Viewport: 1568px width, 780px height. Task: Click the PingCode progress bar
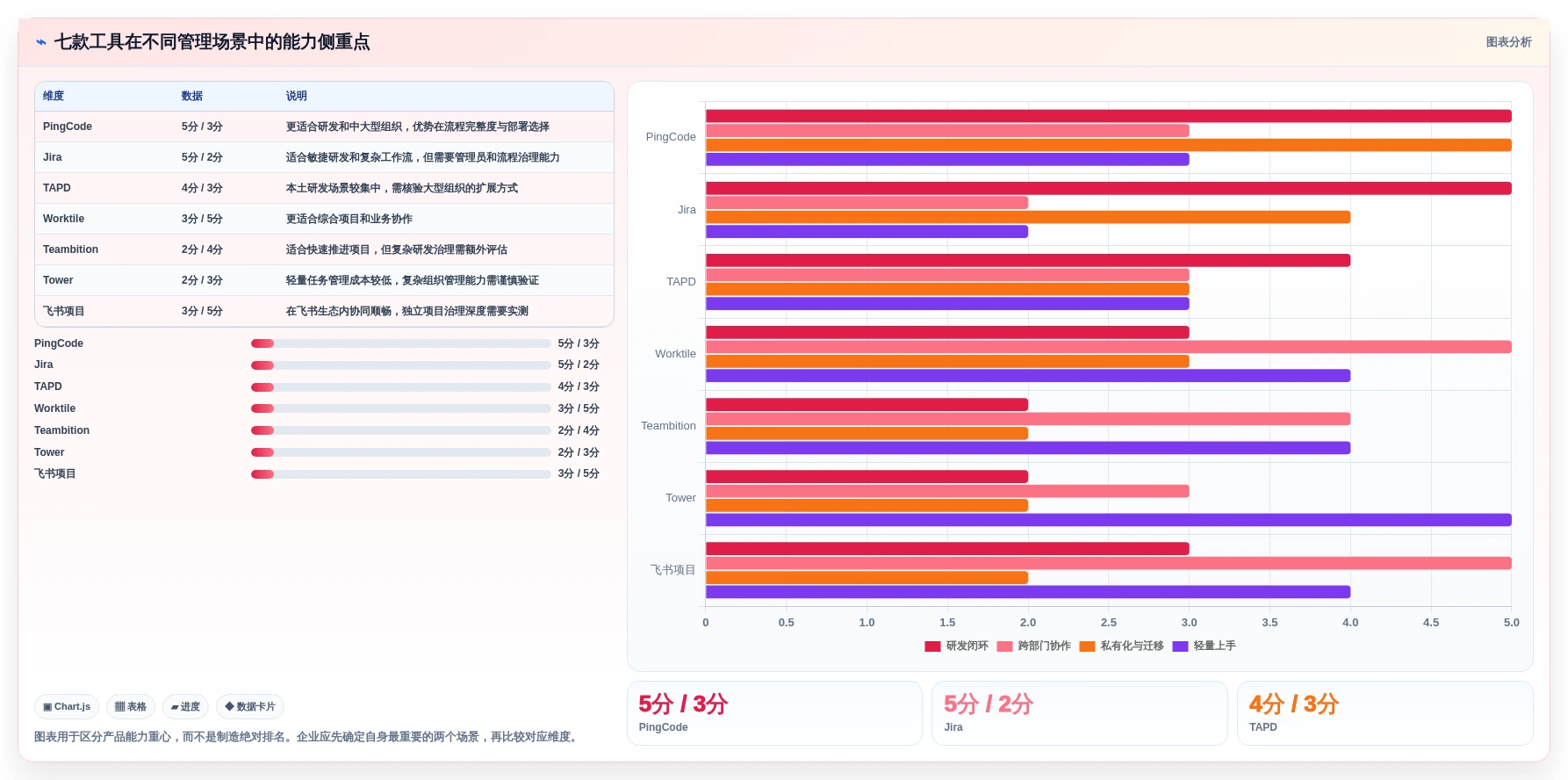pyautogui.click(x=401, y=343)
